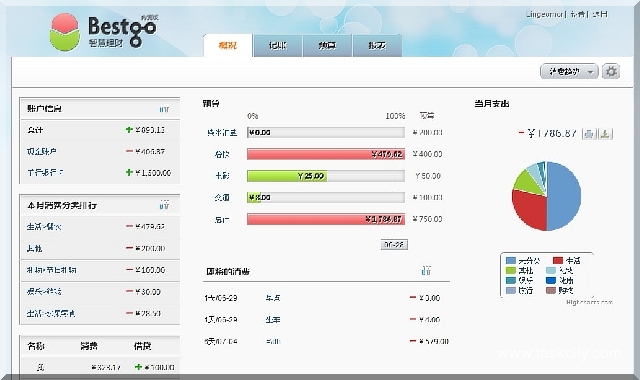Click the blue icon in the recent spending header

[x=426, y=271]
